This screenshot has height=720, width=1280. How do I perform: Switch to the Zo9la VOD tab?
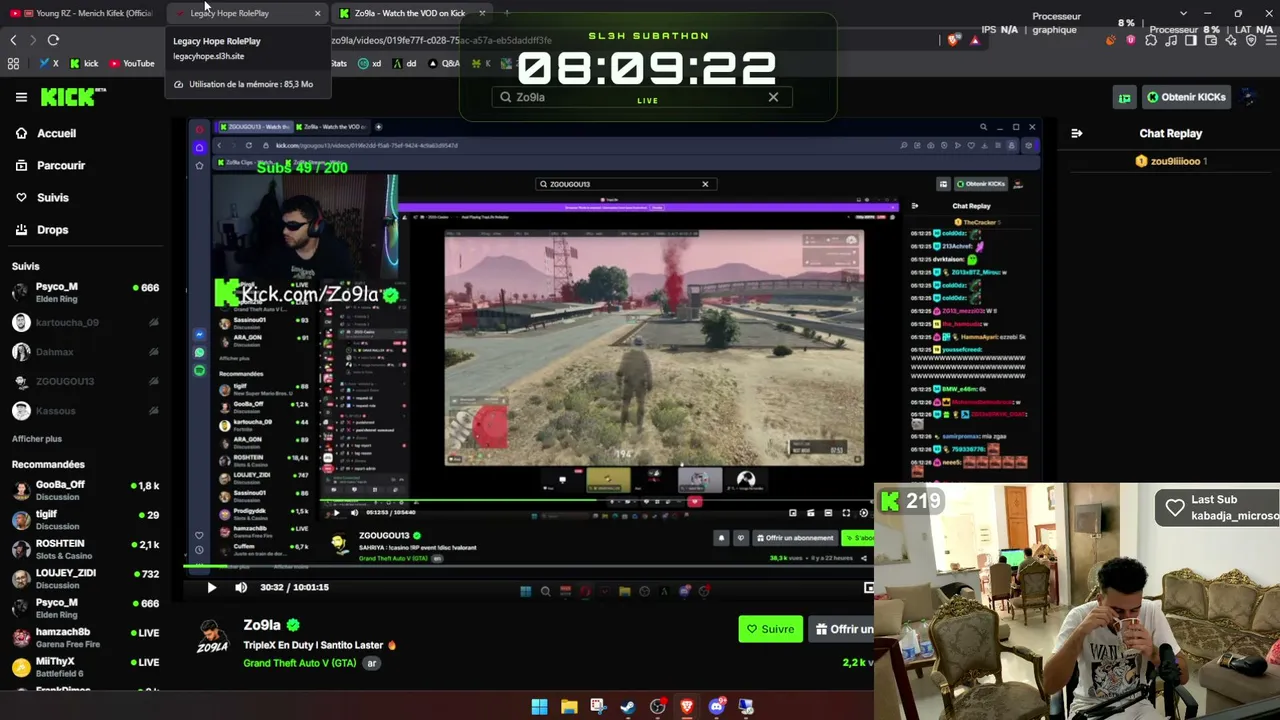[410, 13]
